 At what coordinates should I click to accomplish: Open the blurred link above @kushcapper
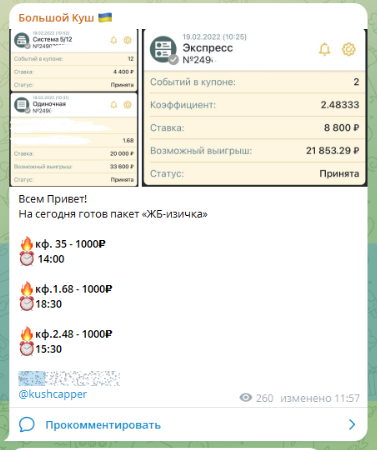[69, 378]
